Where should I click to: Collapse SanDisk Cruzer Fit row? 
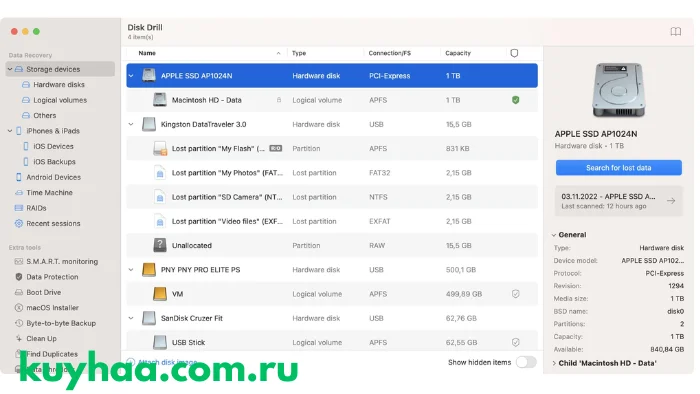click(131, 318)
